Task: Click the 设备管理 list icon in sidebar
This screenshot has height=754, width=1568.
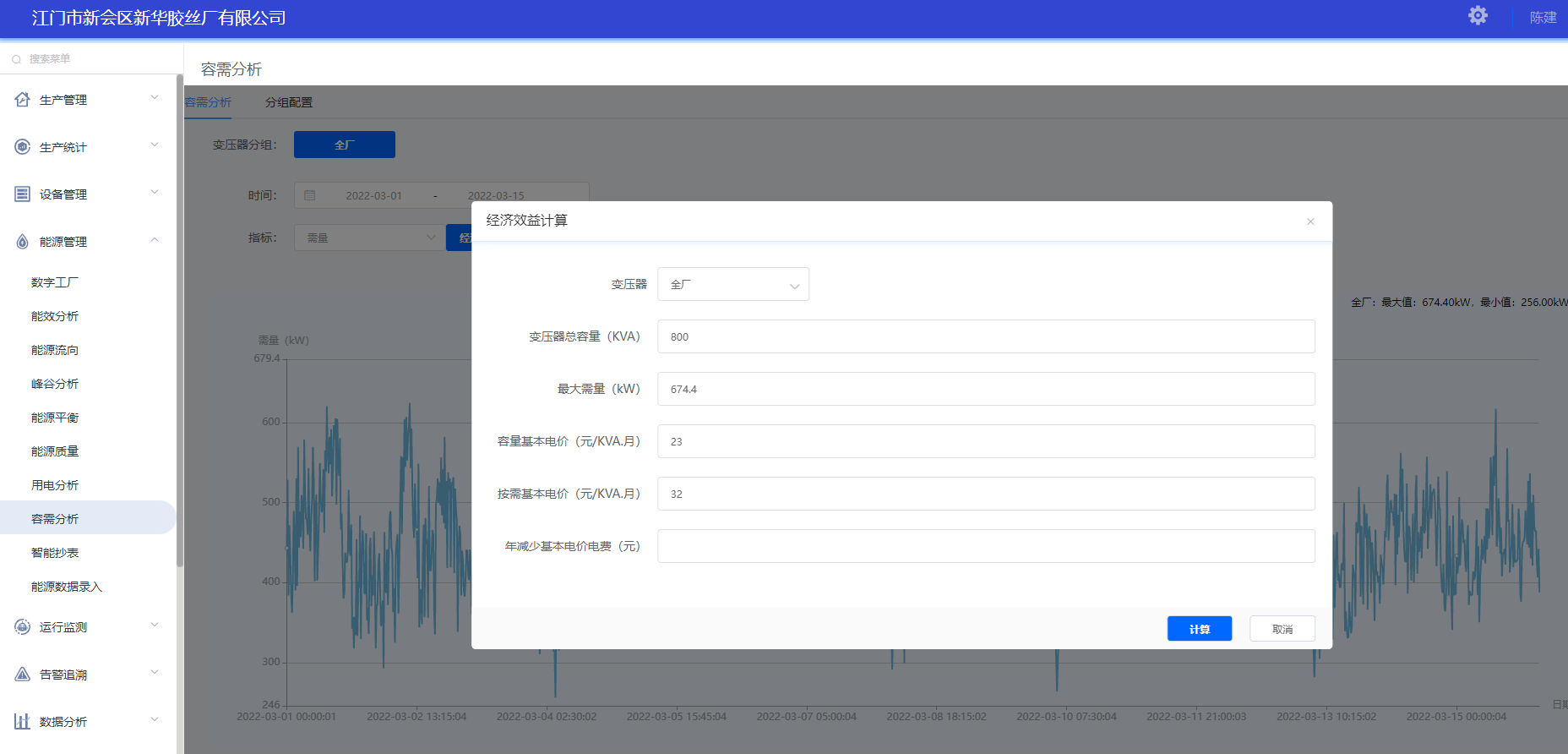Action: click(x=23, y=194)
